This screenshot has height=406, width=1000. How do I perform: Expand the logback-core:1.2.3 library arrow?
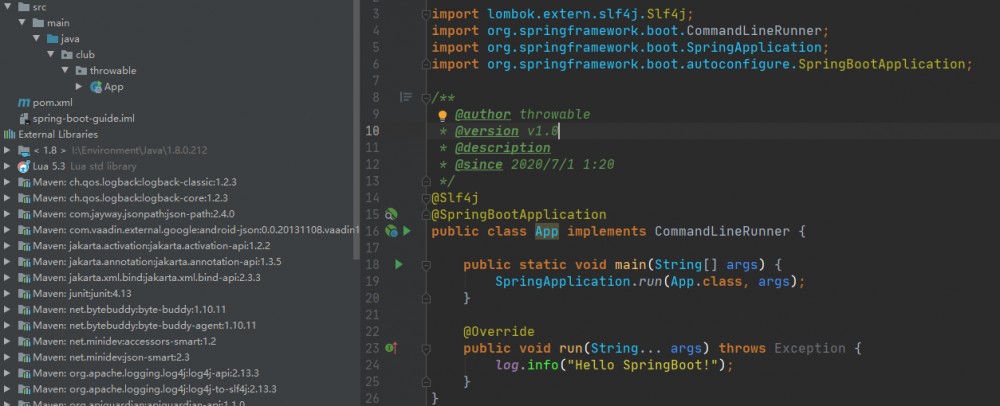coord(7,198)
